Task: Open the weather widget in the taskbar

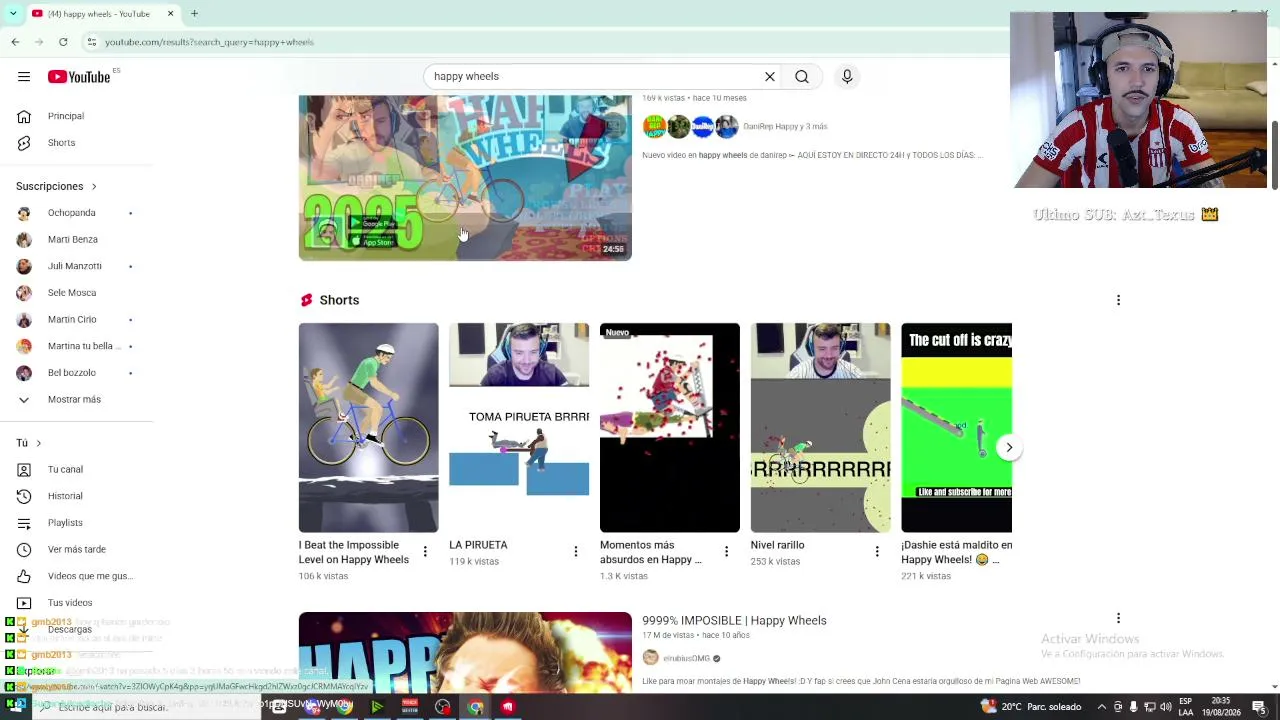Action: [1033, 707]
